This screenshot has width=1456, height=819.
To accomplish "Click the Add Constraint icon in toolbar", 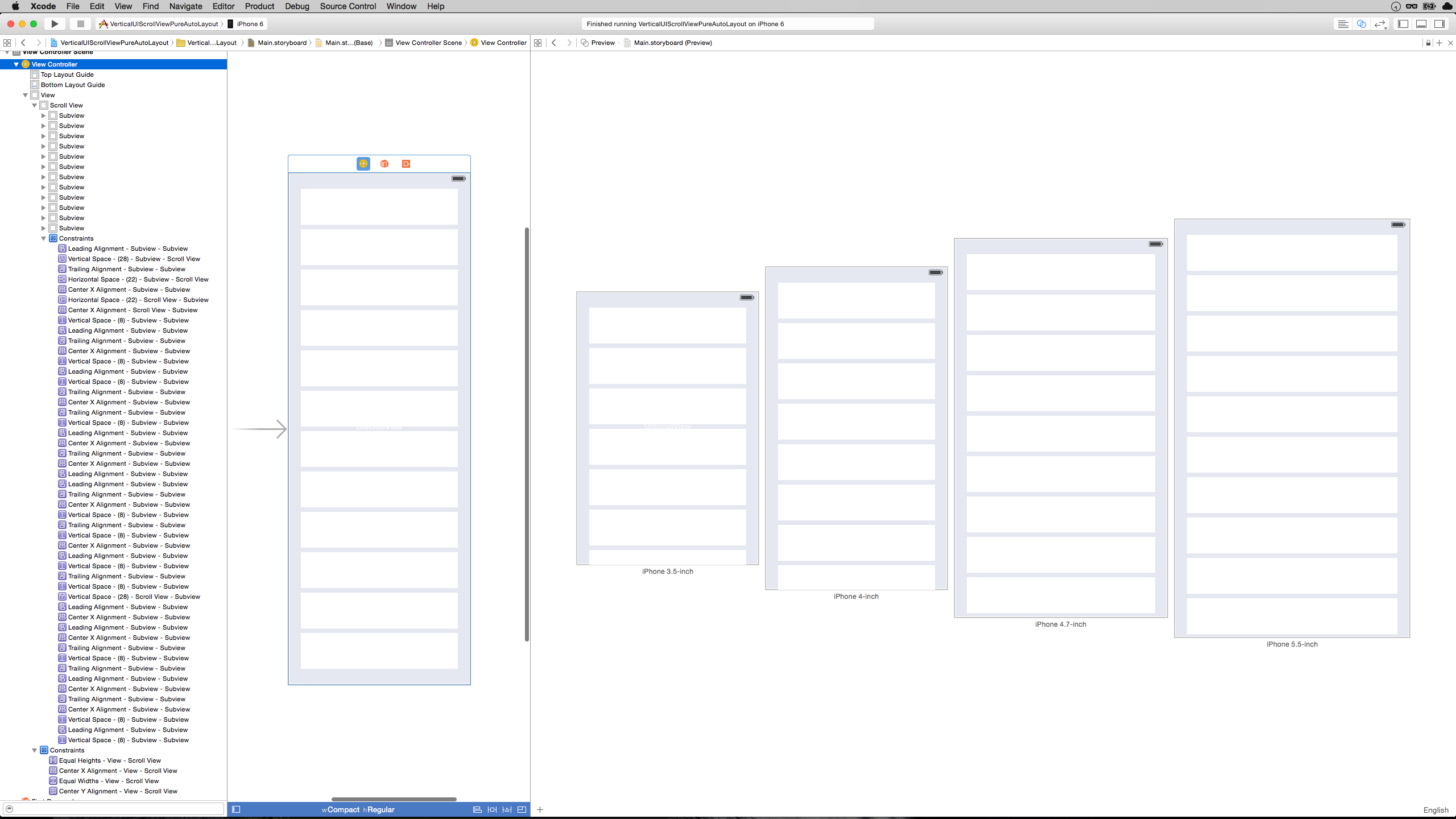I will [507, 809].
